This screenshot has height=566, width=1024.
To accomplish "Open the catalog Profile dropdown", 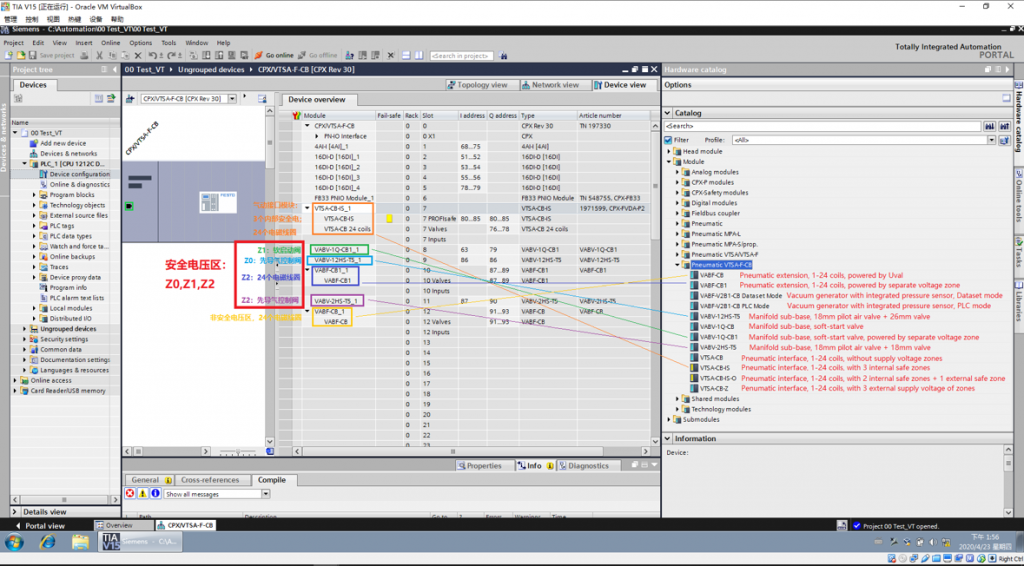I will [991, 140].
